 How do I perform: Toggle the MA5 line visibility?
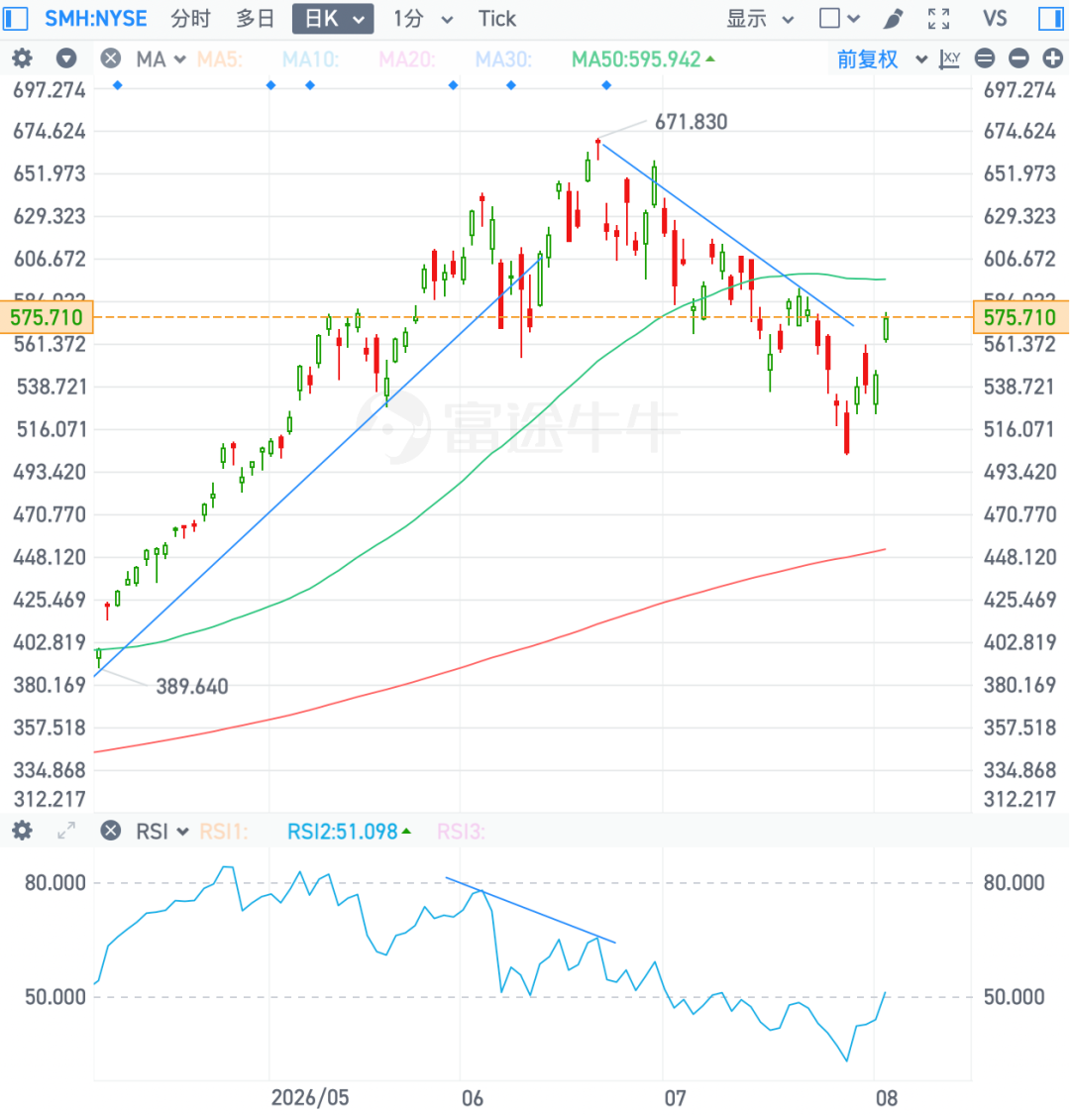tap(220, 59)
